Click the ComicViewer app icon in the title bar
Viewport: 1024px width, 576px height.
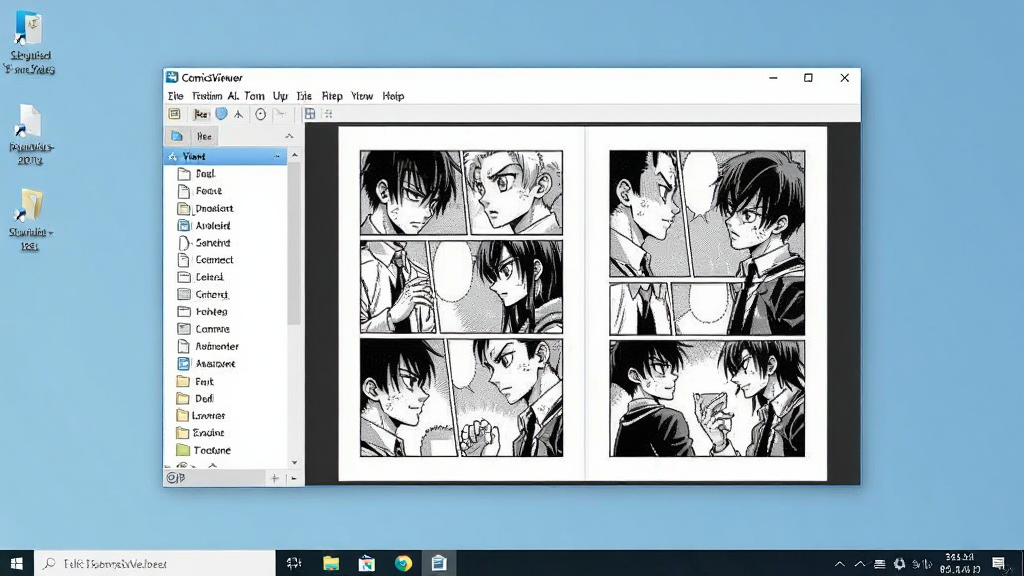172,77
